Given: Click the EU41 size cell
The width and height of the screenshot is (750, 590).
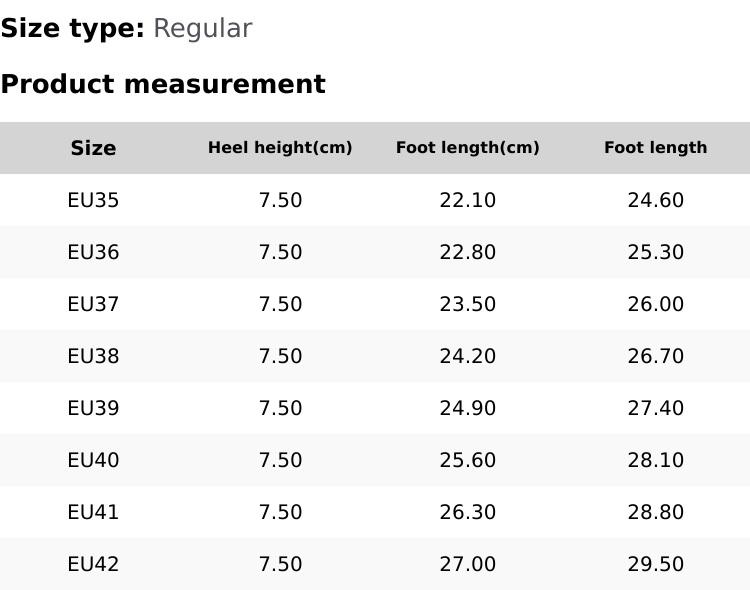Looking at the screenshot, I should pos(93,512).
